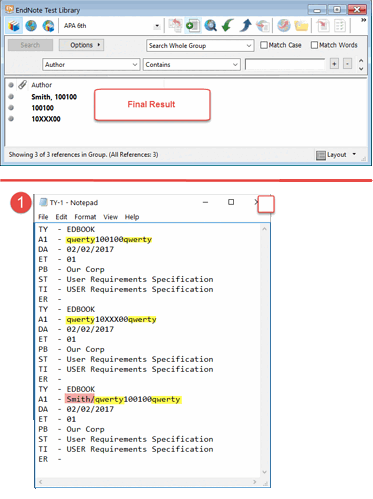Open the Notepad Format menu

tap(85, 217)
